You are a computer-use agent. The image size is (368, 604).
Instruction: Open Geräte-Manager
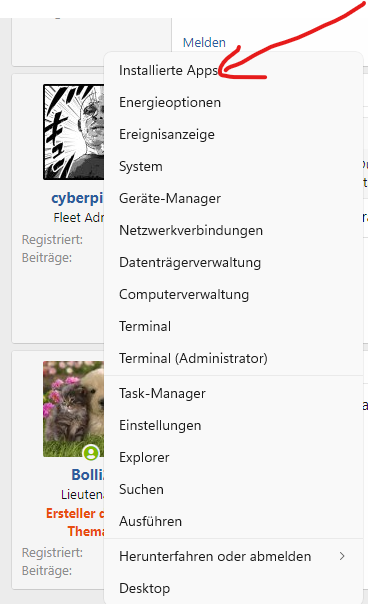(x=233, y=198)
